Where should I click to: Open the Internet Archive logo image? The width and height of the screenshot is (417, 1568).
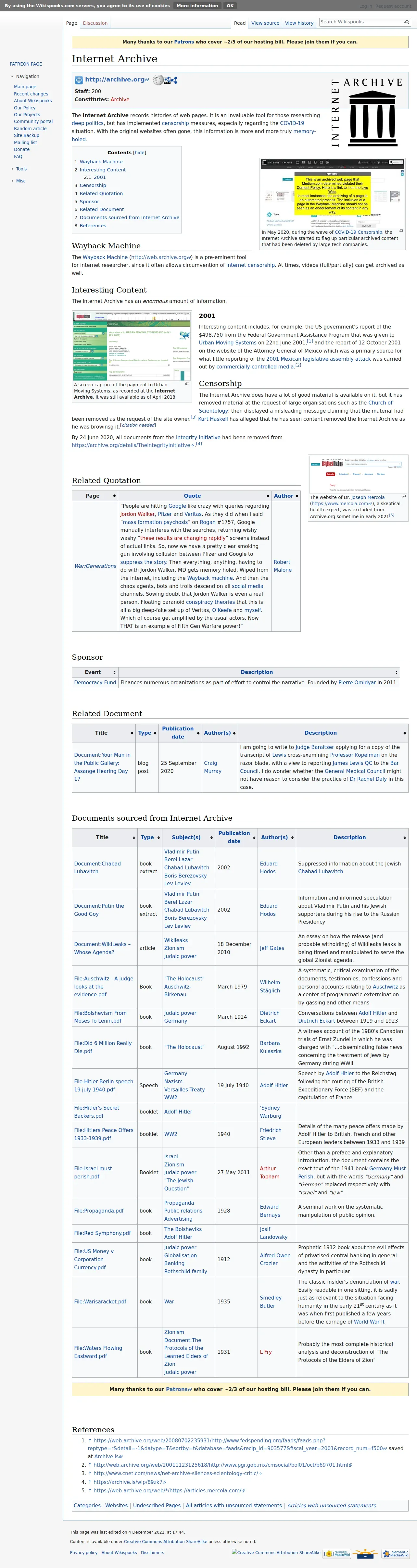tap(367, 113)
